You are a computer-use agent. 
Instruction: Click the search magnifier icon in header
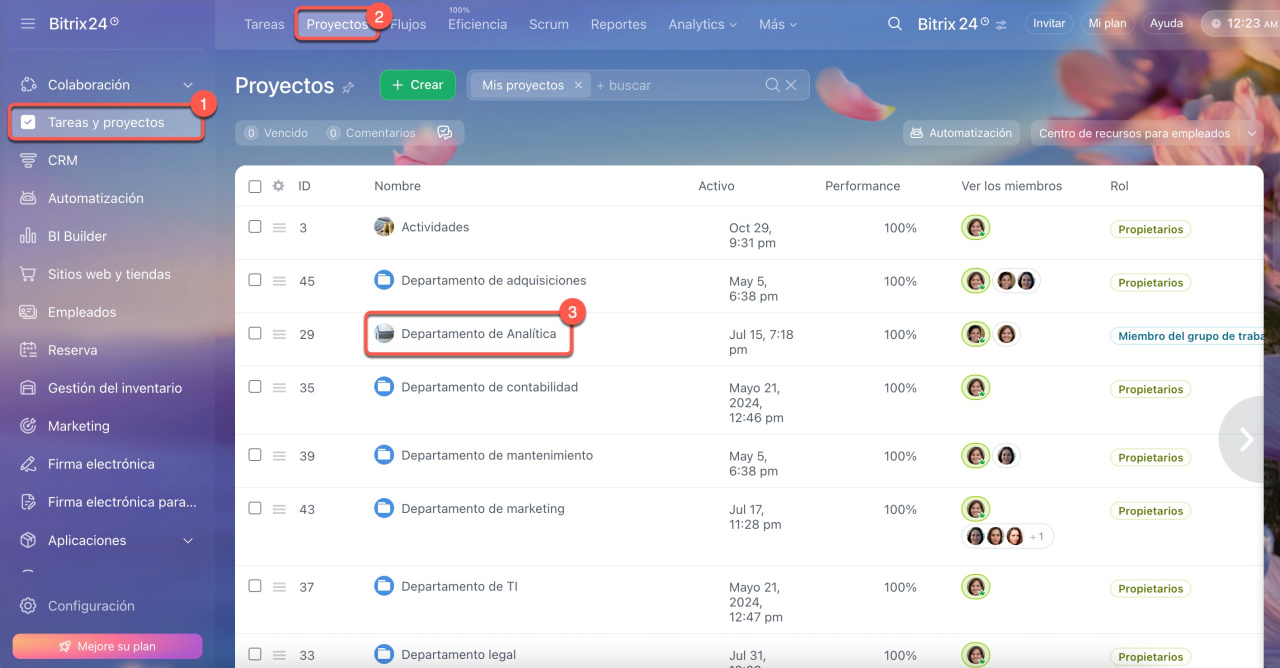pos(895,23)
